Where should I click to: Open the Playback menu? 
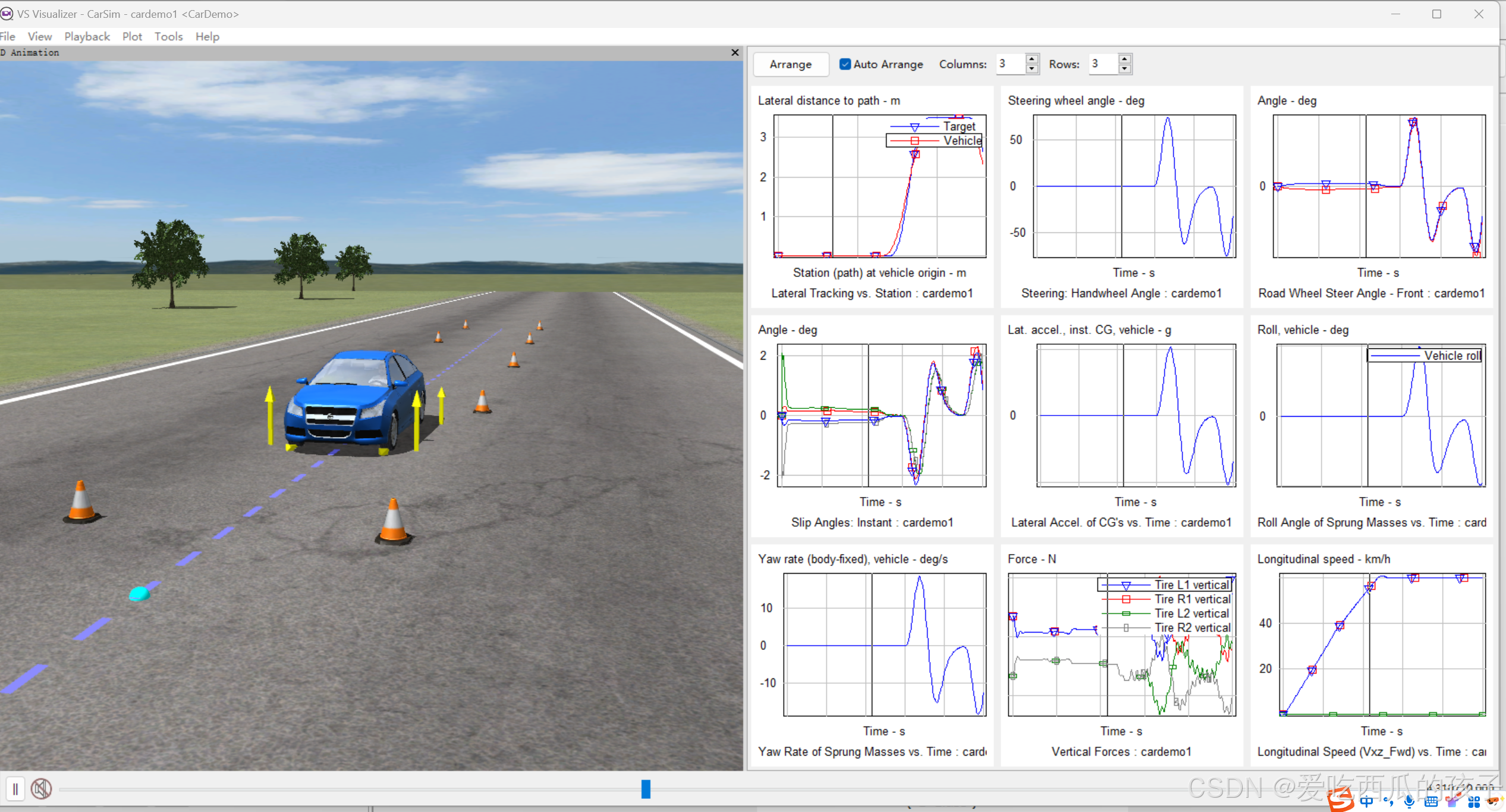click(x=87, y=37)
